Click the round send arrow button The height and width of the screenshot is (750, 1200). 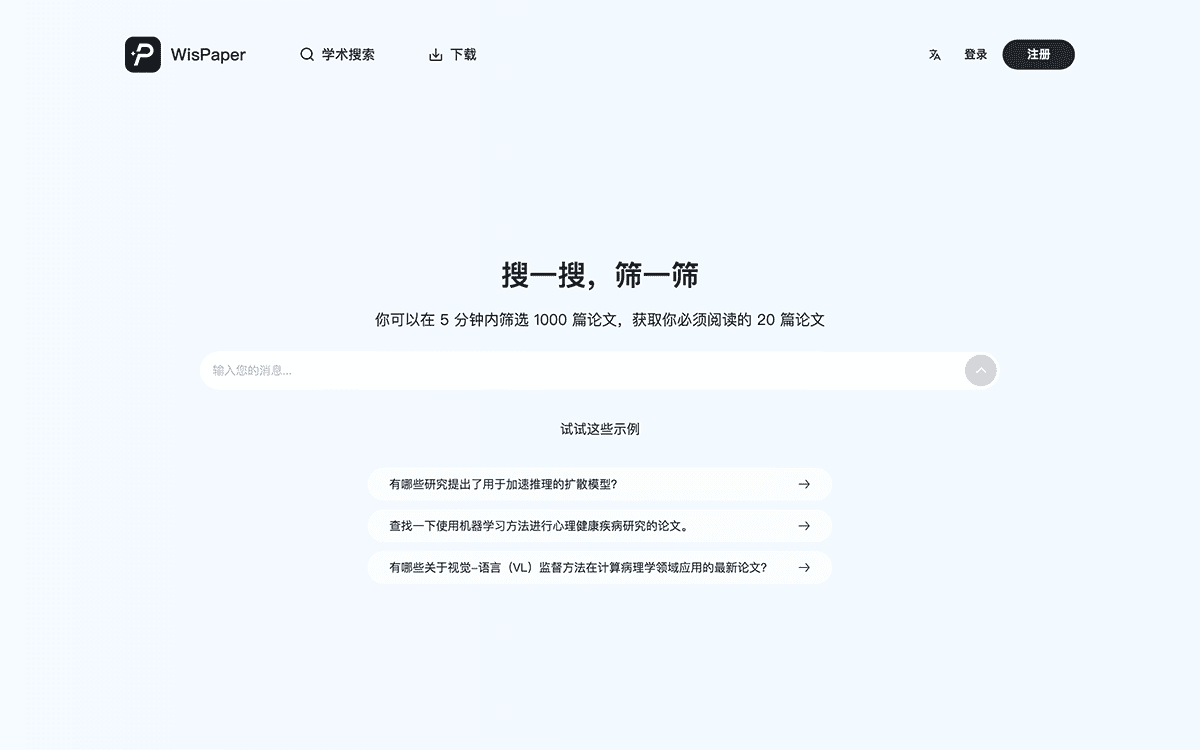coord(980,371)
